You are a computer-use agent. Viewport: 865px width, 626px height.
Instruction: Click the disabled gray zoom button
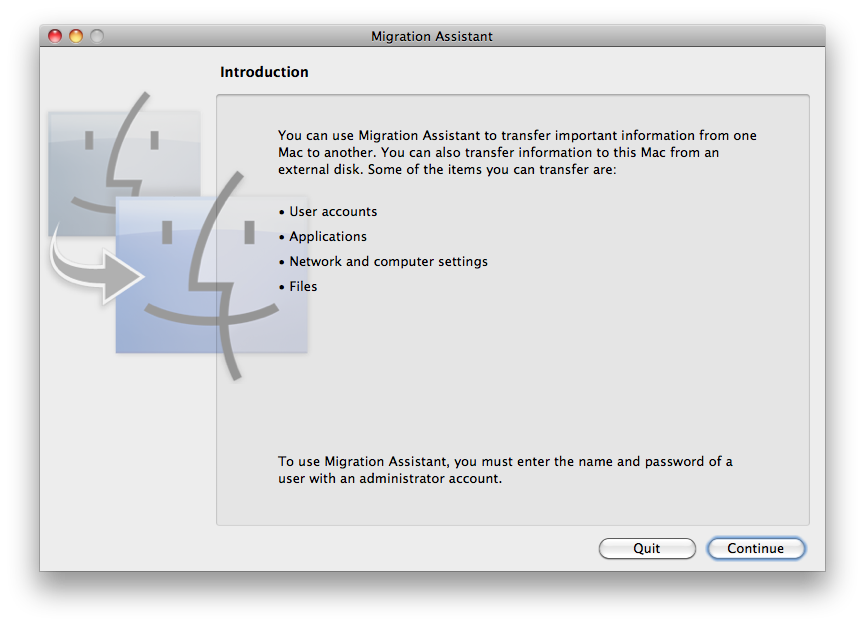click(97, 36)
